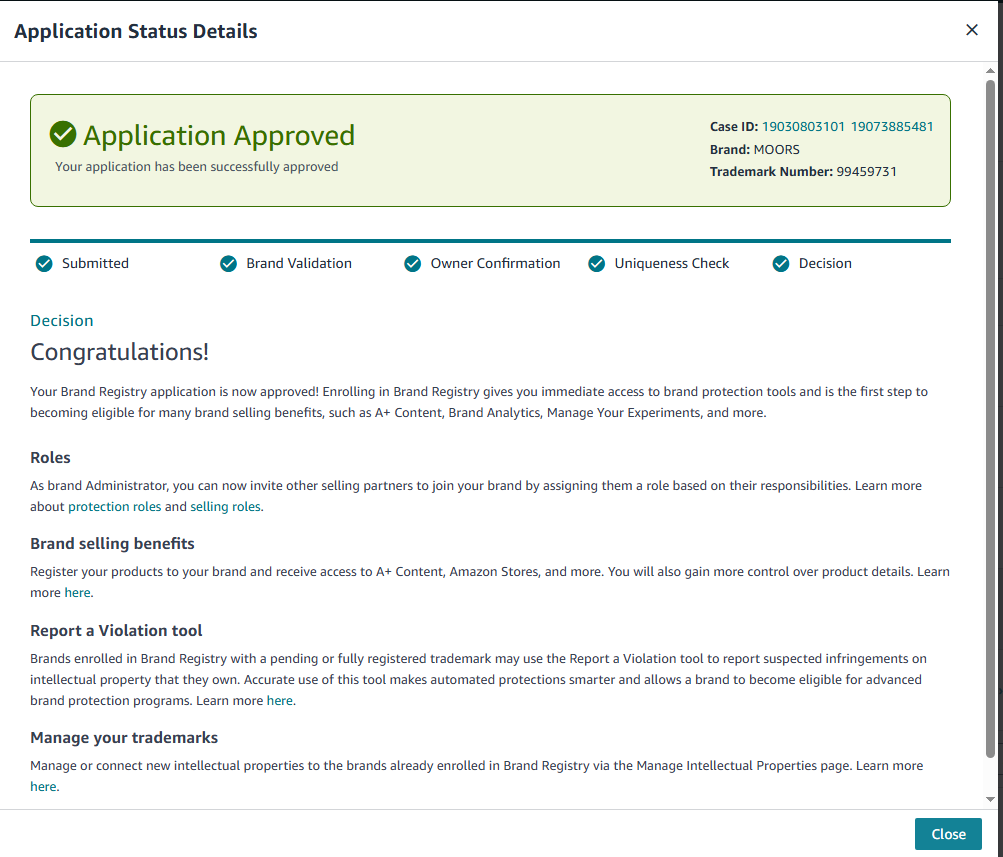This screenshot has width=1003, height=857.
Task: Open the selling roles link
Action: coord(225,507)
